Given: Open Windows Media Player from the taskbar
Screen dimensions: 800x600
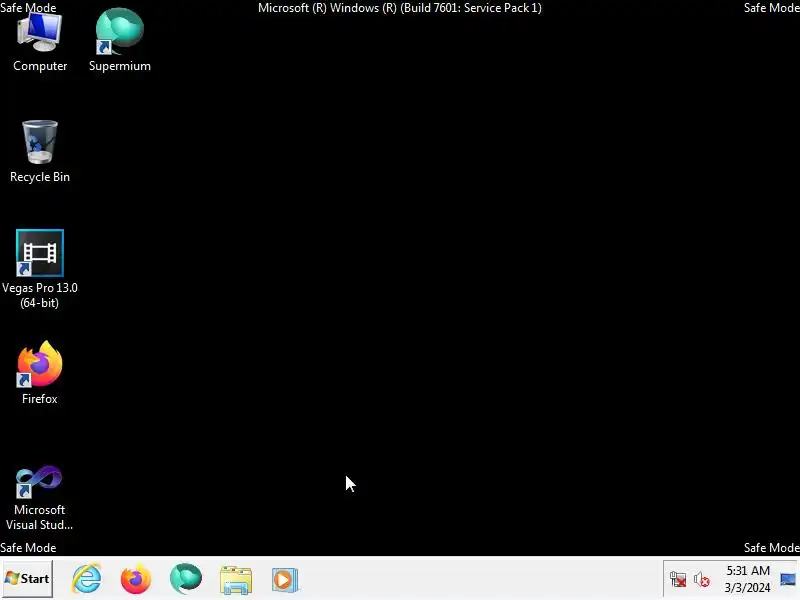Looking at the screenshot, I should (x=285, y=580).
